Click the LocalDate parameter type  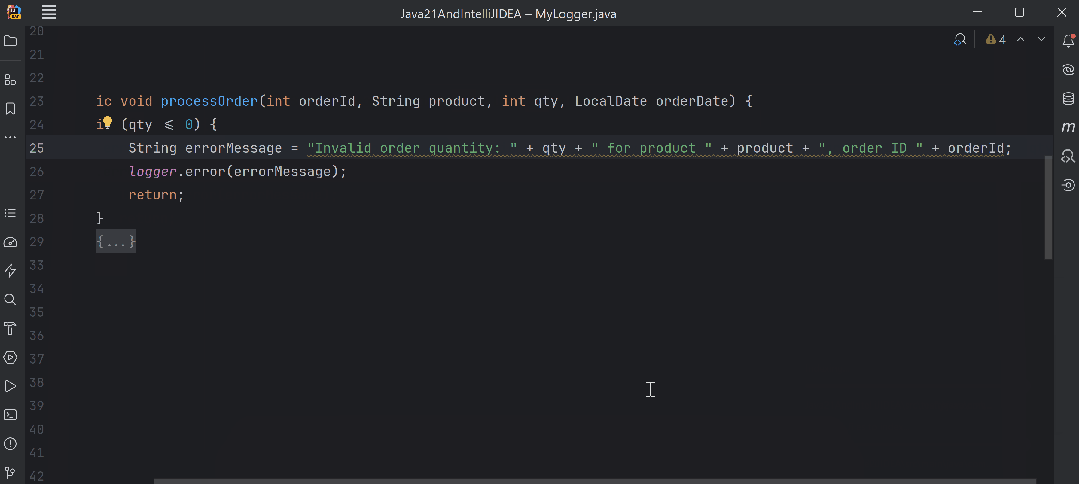tap(611, 101)
